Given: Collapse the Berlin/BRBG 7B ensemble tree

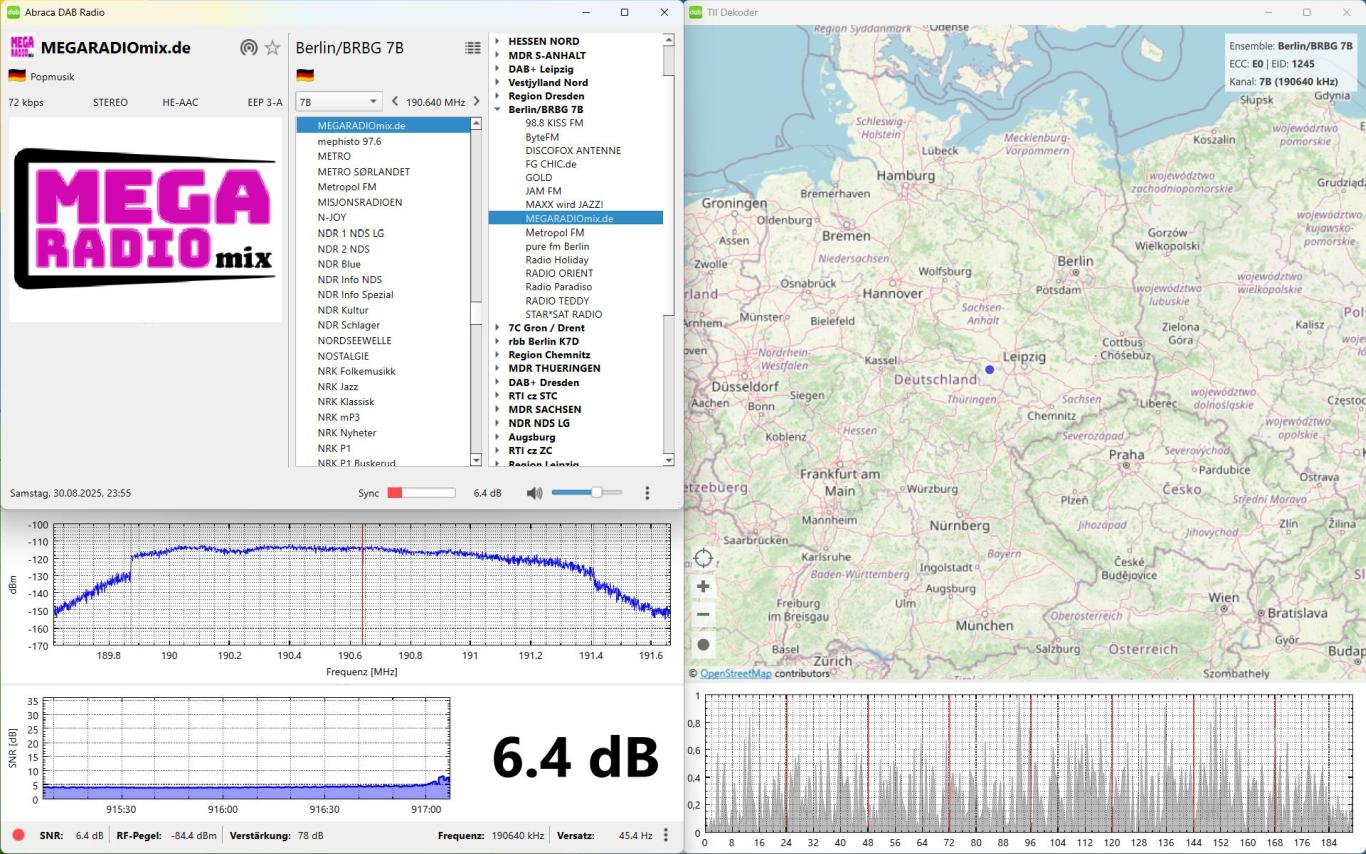Looking at the screenshot, I should point(497,109).
